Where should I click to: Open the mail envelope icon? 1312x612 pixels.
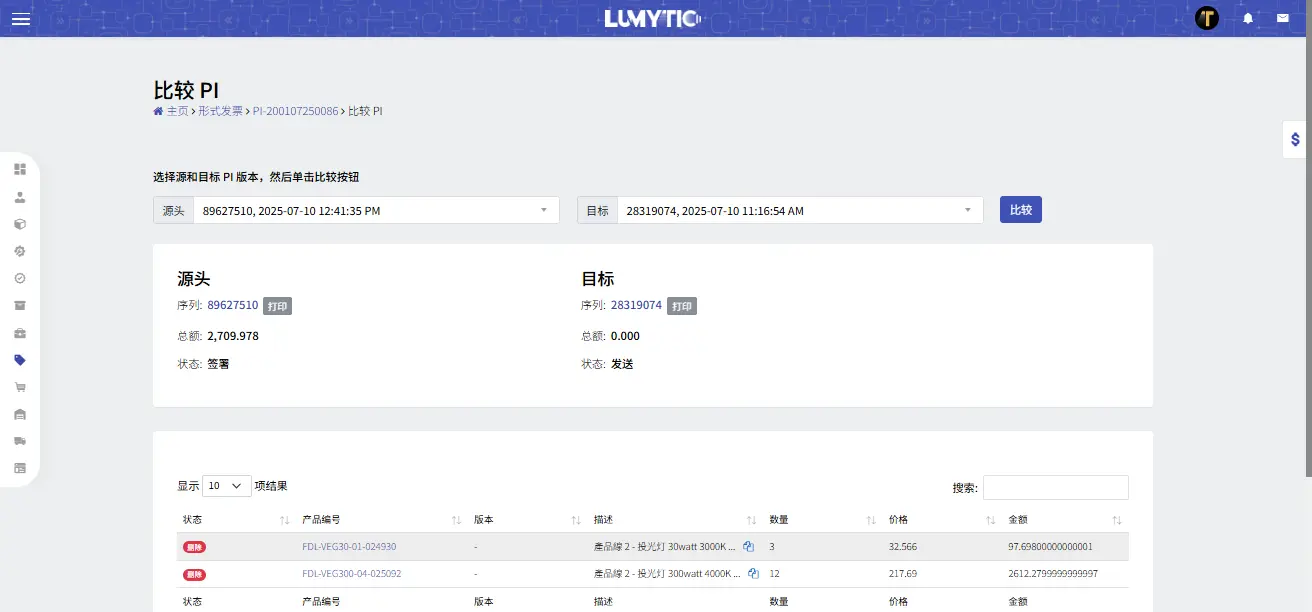(x=1282, y=18)
